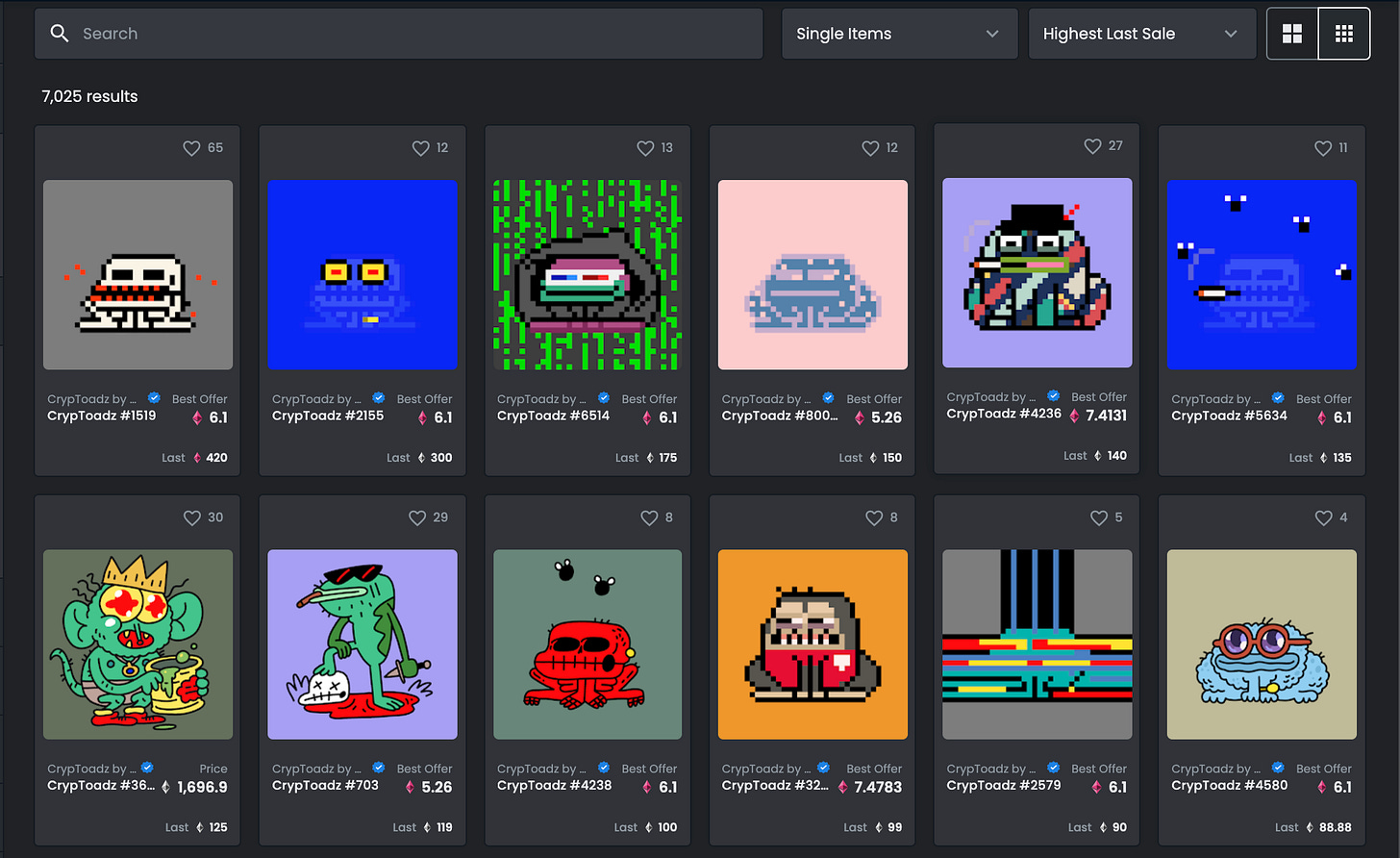Open the CrypToadz #6514 title link
The width and height of the screenshot is (1400, 858).
[553, 416]
